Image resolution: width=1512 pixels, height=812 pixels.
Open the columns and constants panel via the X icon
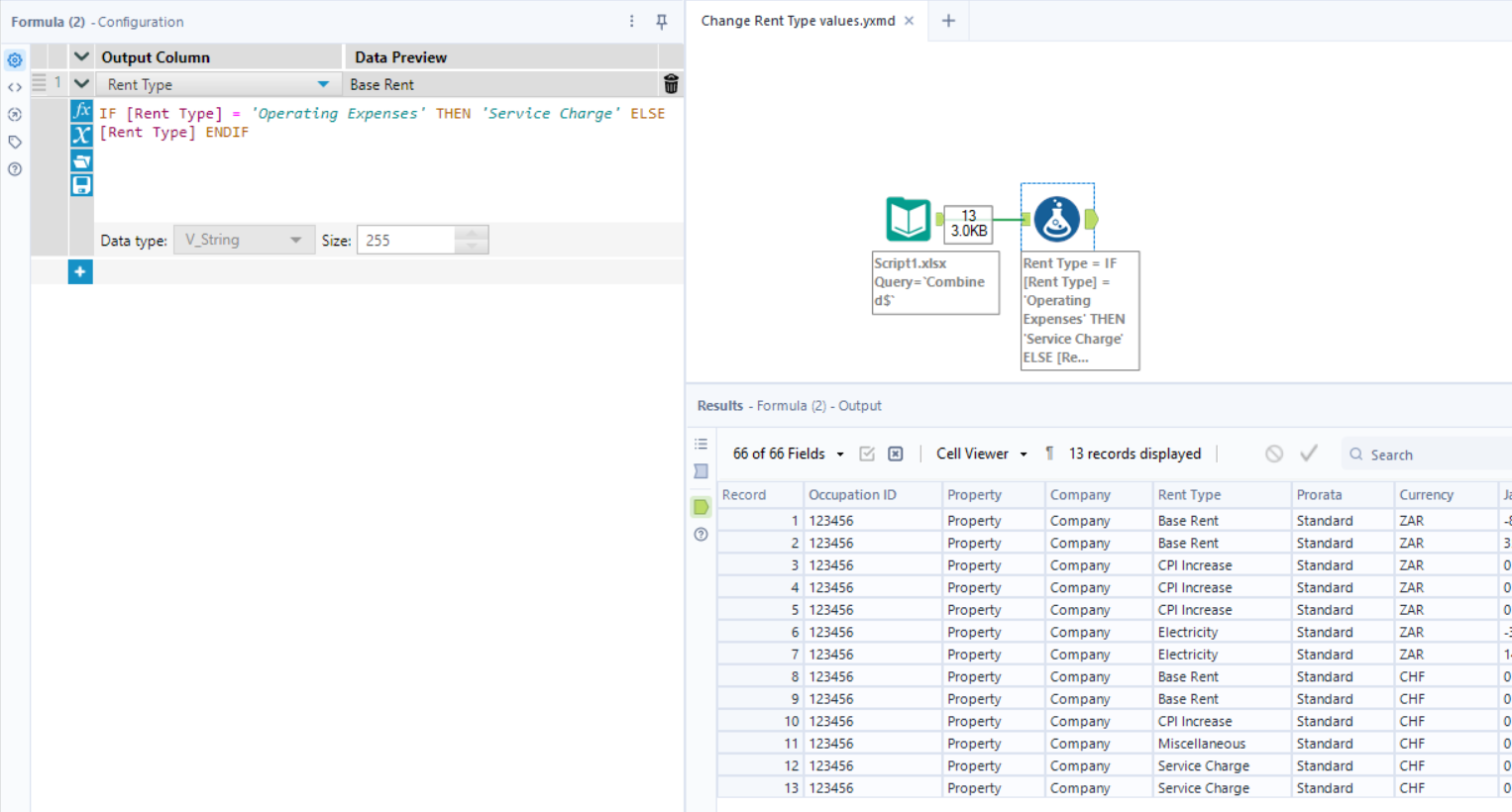pyautogui.click(x=81, y=136)
